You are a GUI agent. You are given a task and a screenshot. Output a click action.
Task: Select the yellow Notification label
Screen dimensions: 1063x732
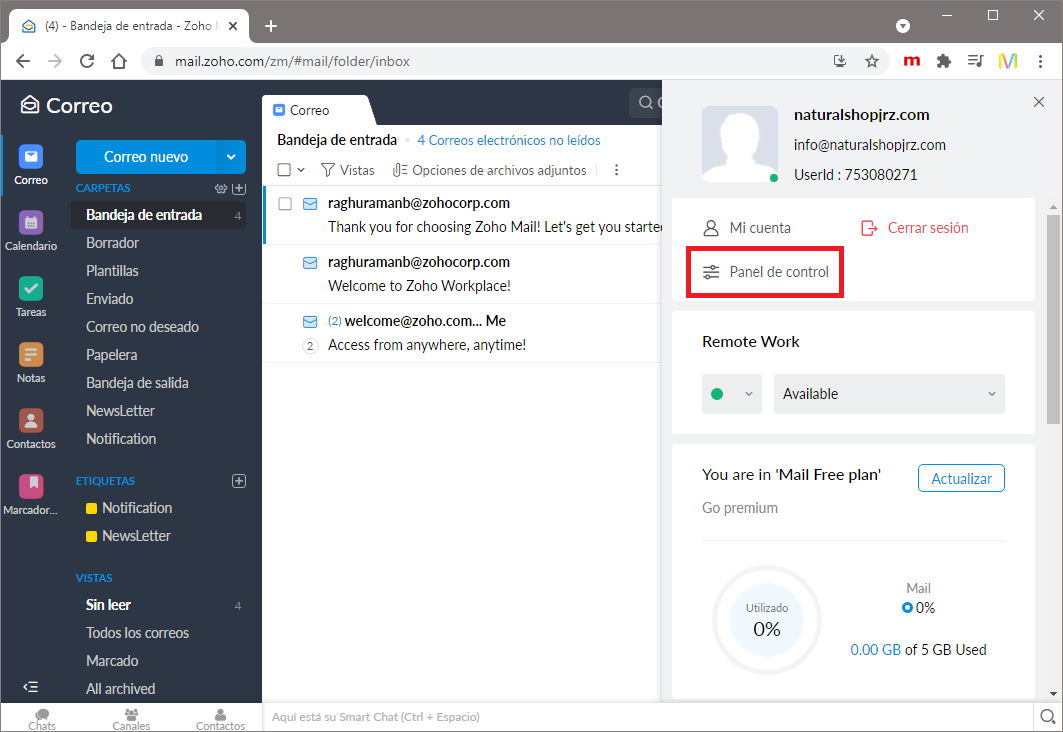click(129, 508)
